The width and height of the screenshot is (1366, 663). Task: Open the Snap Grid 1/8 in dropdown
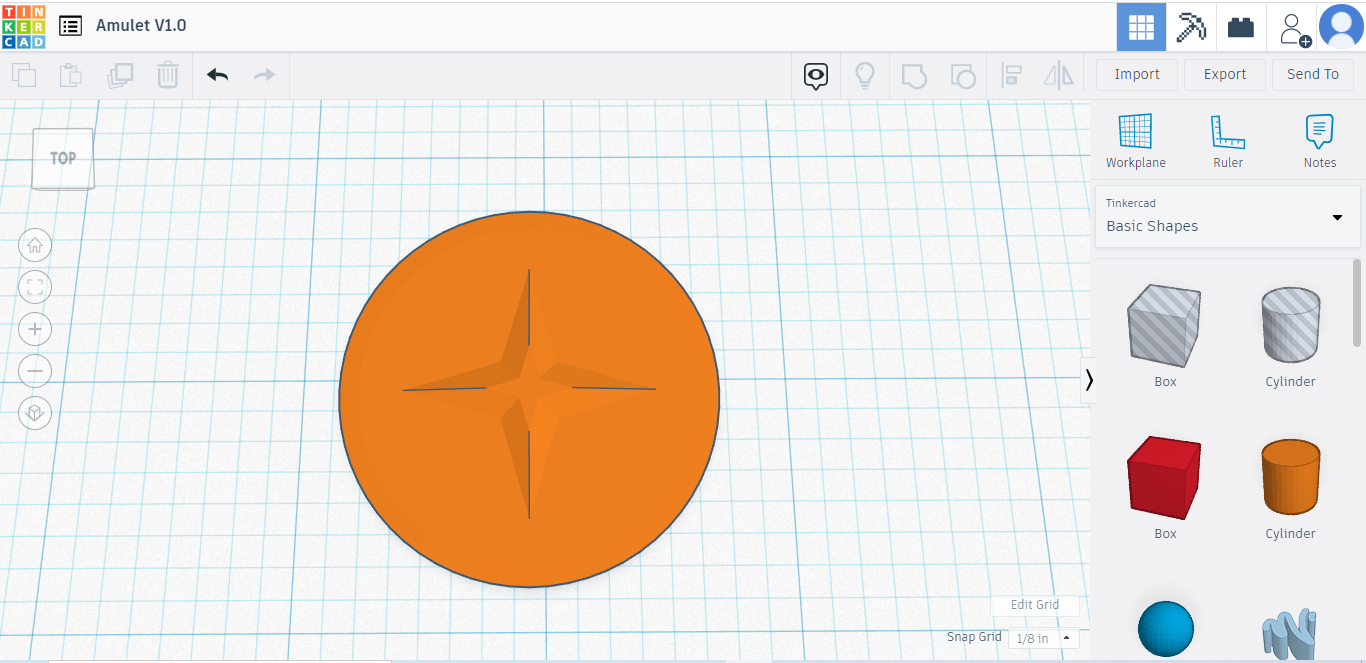tap(1044, 638)
